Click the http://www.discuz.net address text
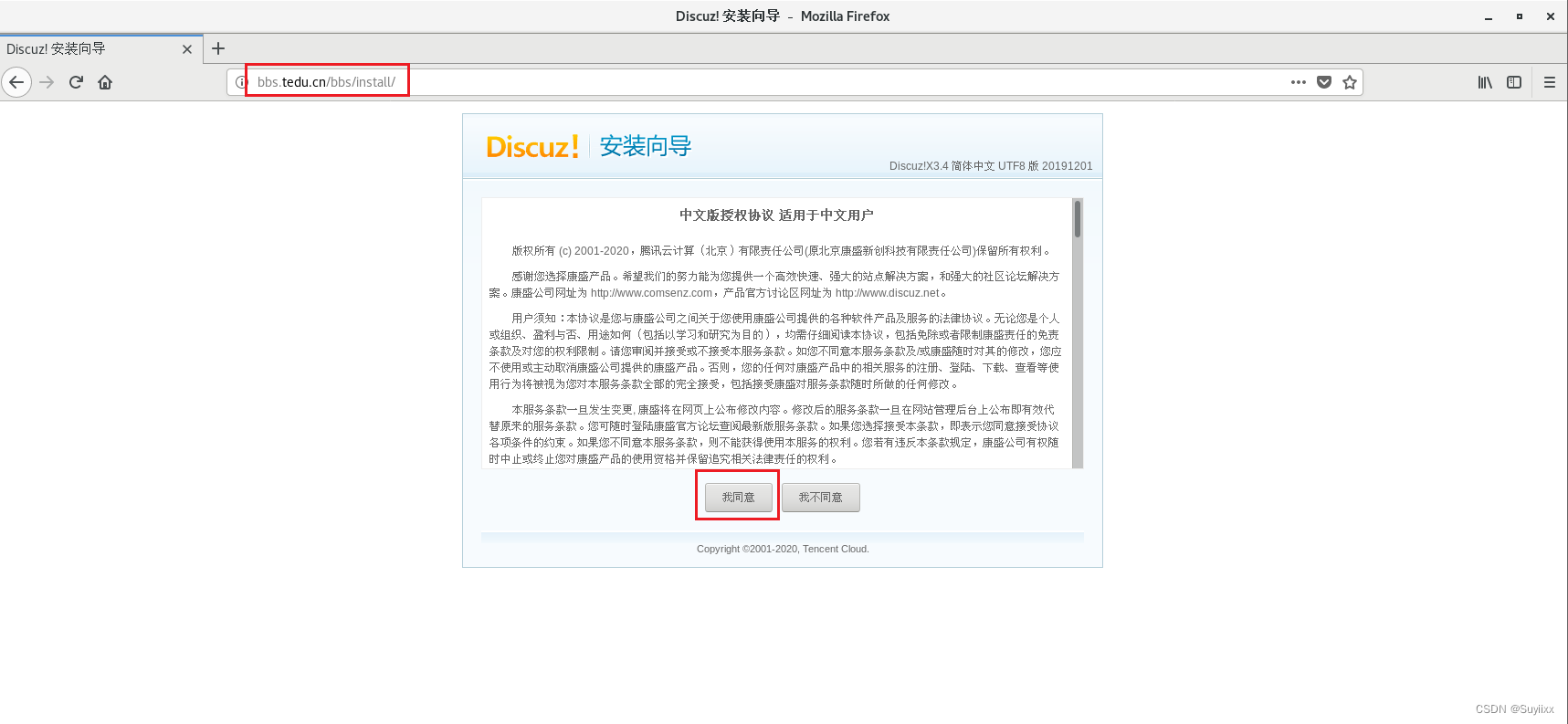 [x=888, y=293]
